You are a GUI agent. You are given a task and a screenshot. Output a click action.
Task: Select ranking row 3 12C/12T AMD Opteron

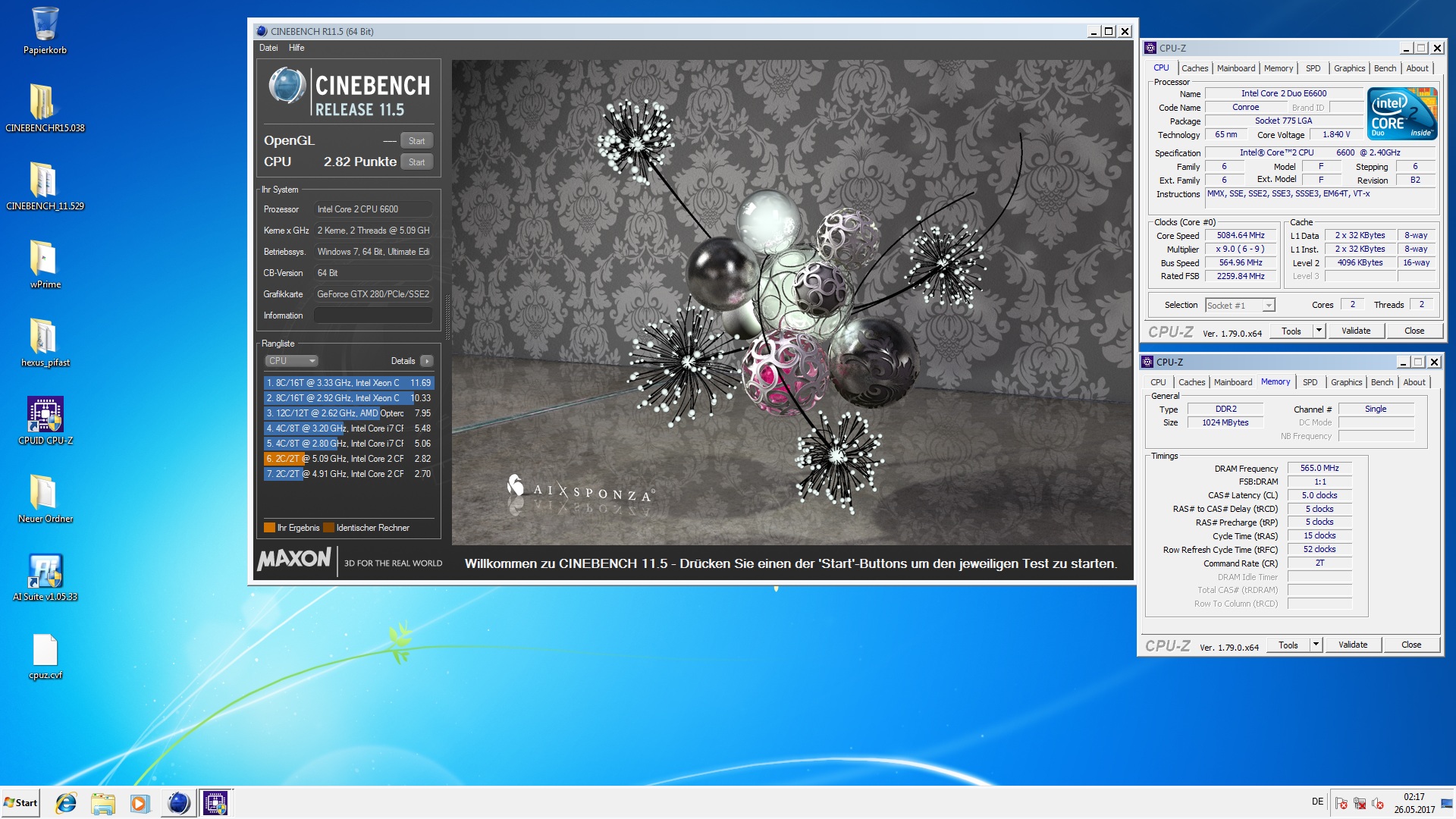pyautogui.click(x=349, y=413)
